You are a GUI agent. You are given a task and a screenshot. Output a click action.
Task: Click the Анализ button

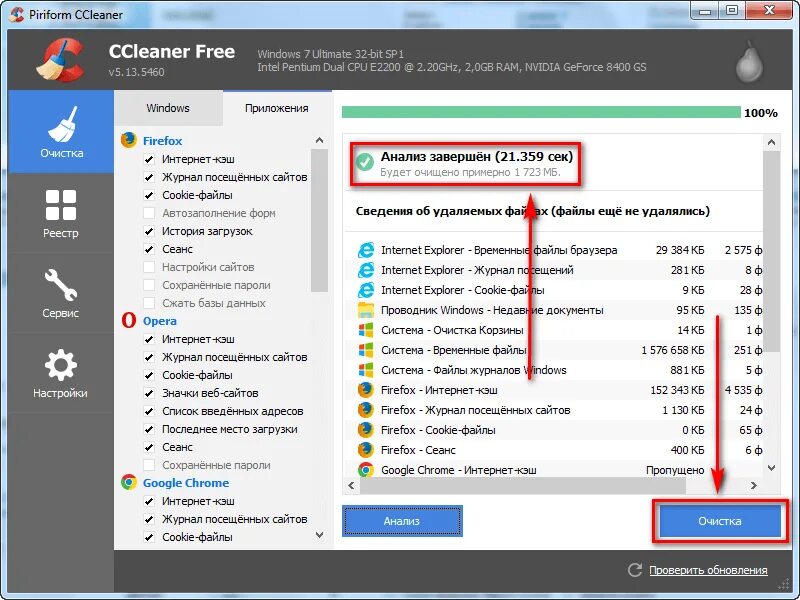tap(402, 521)
